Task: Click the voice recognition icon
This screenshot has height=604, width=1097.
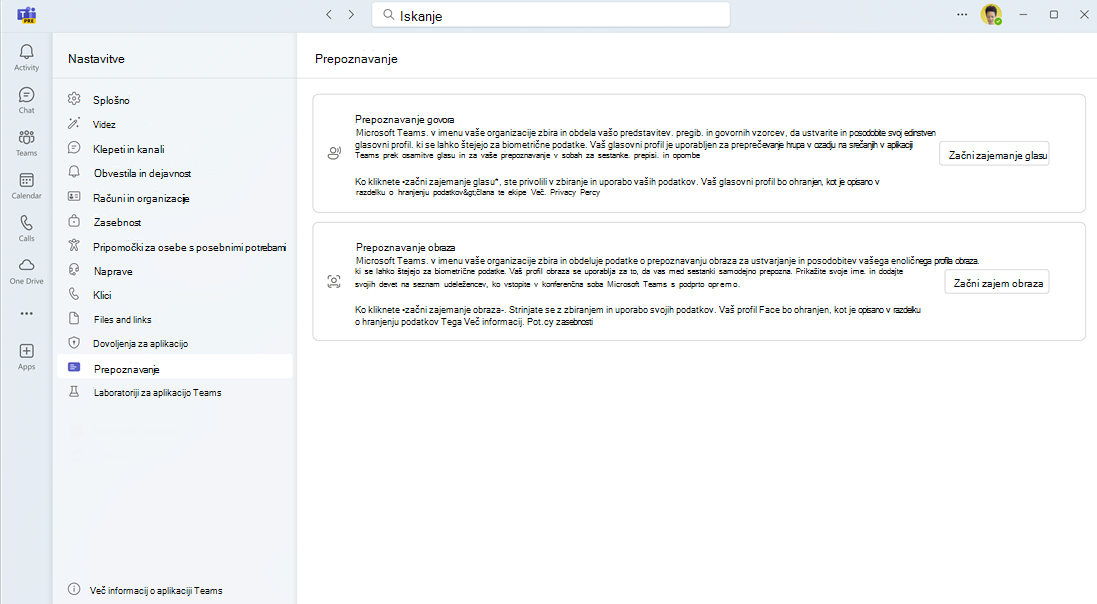Action: pos(334,153)
